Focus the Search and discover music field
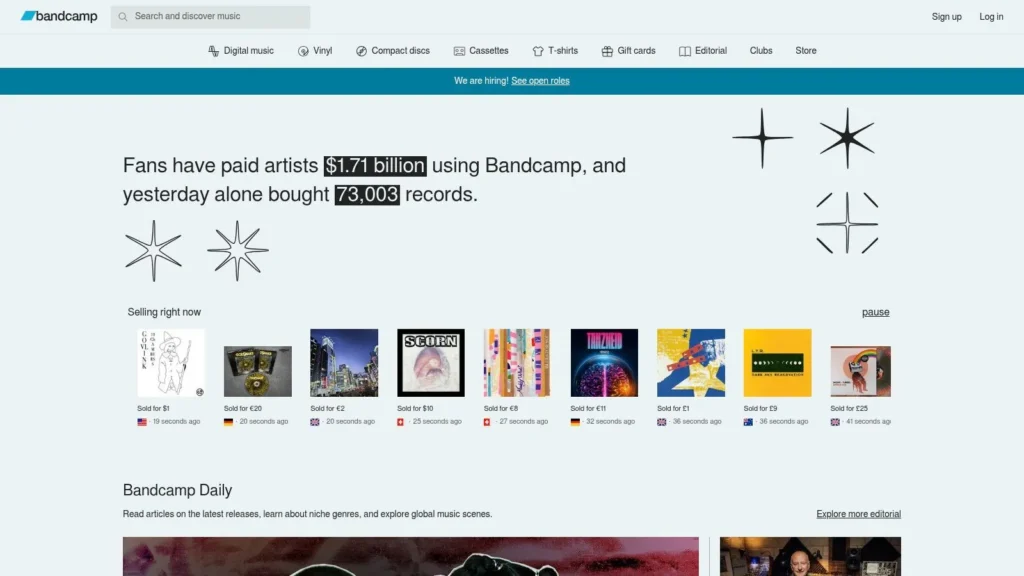The image size is (1024, 576). tap(210, 16)
